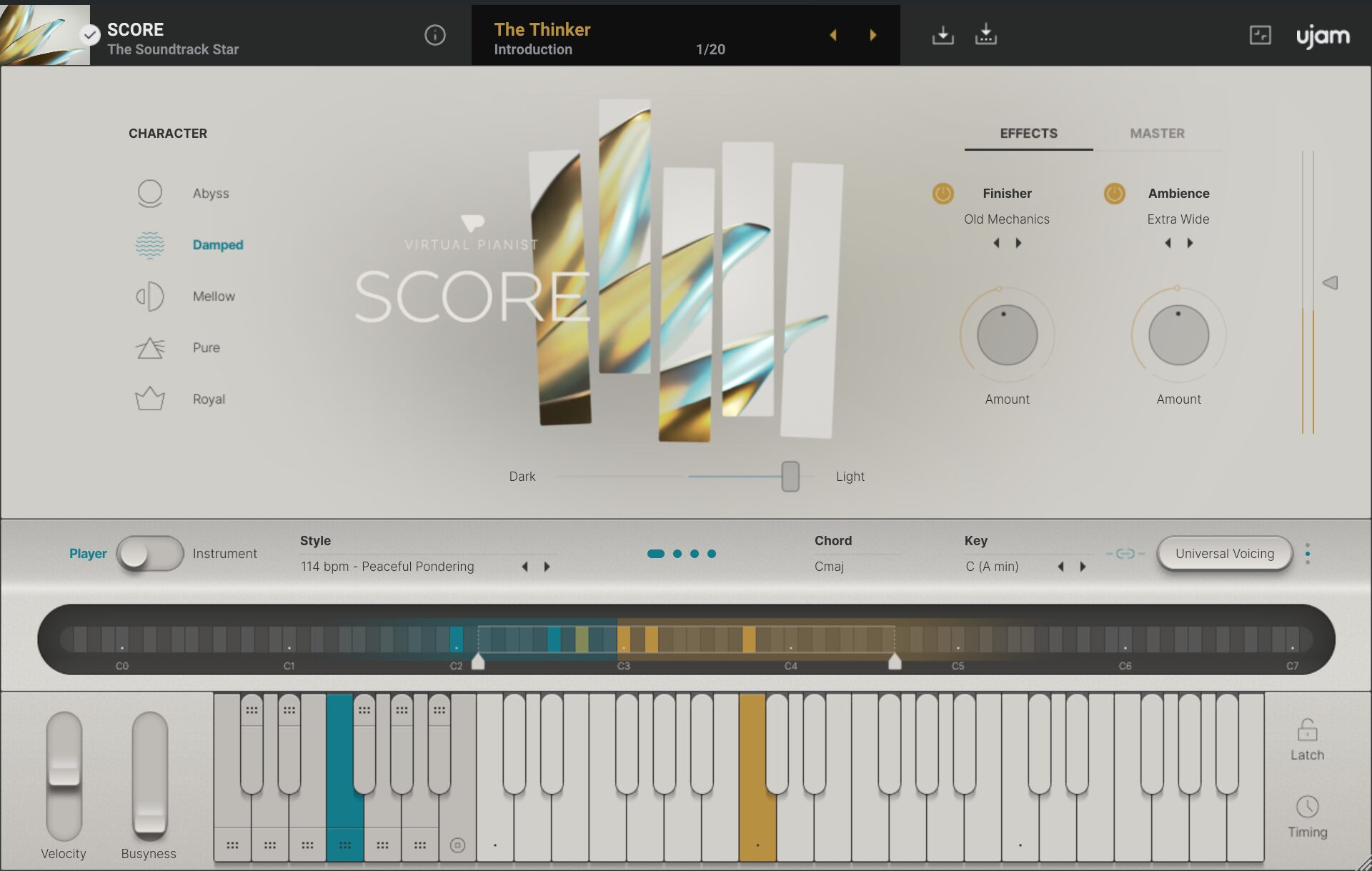Click the Cmaj chord display
The width and height of the screenshot is (1372, 871).
coord(829,567)
